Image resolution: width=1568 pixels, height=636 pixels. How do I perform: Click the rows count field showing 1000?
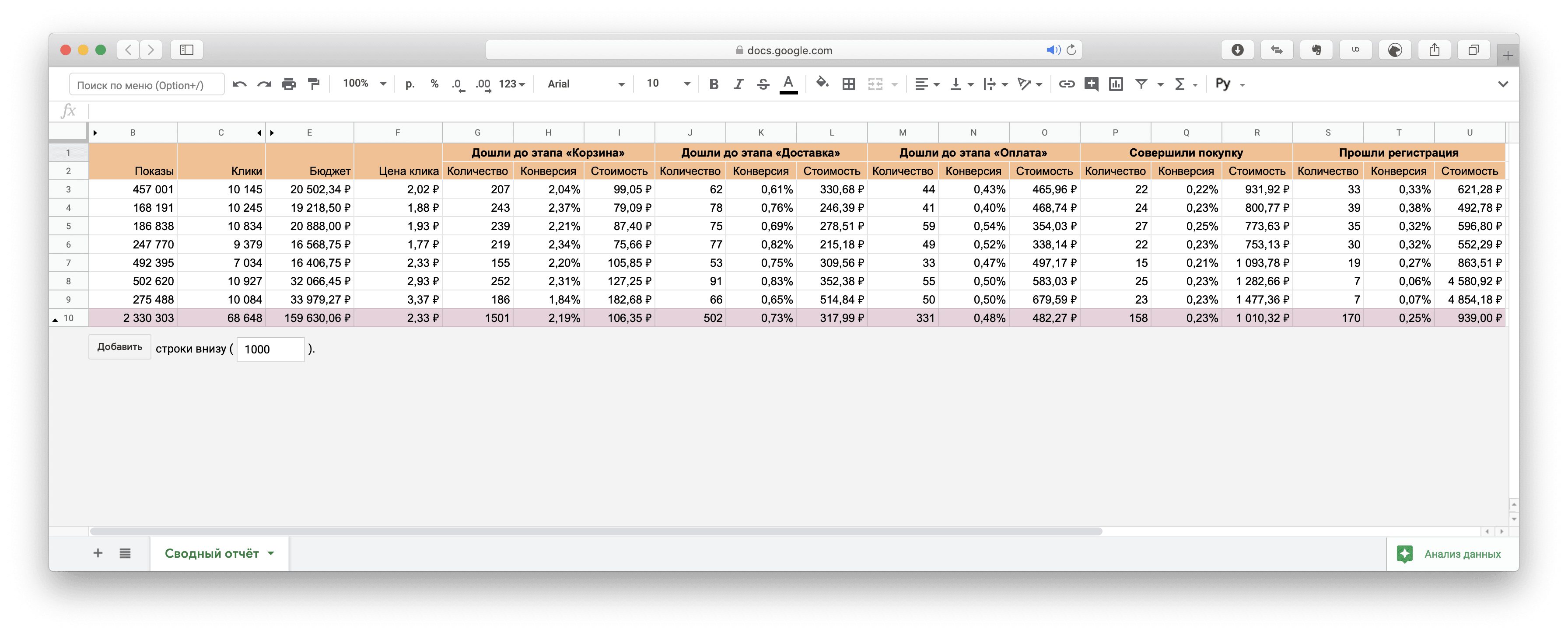tap(270, 349)
